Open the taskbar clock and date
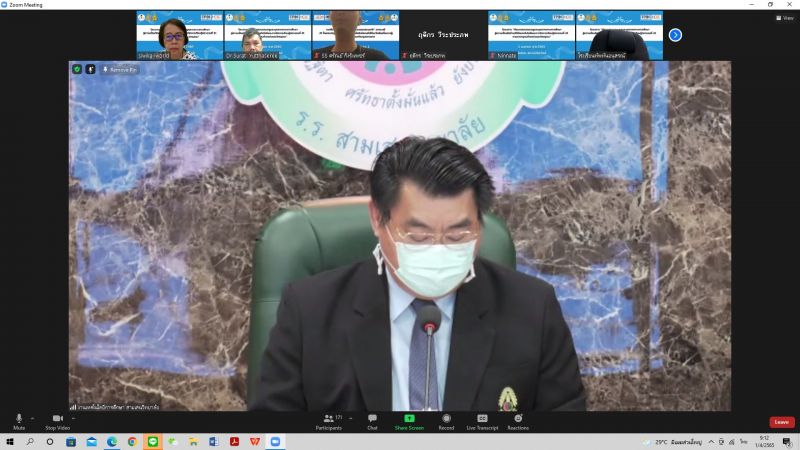The height and width of the screenshot is (450, 800). point(764,442)
